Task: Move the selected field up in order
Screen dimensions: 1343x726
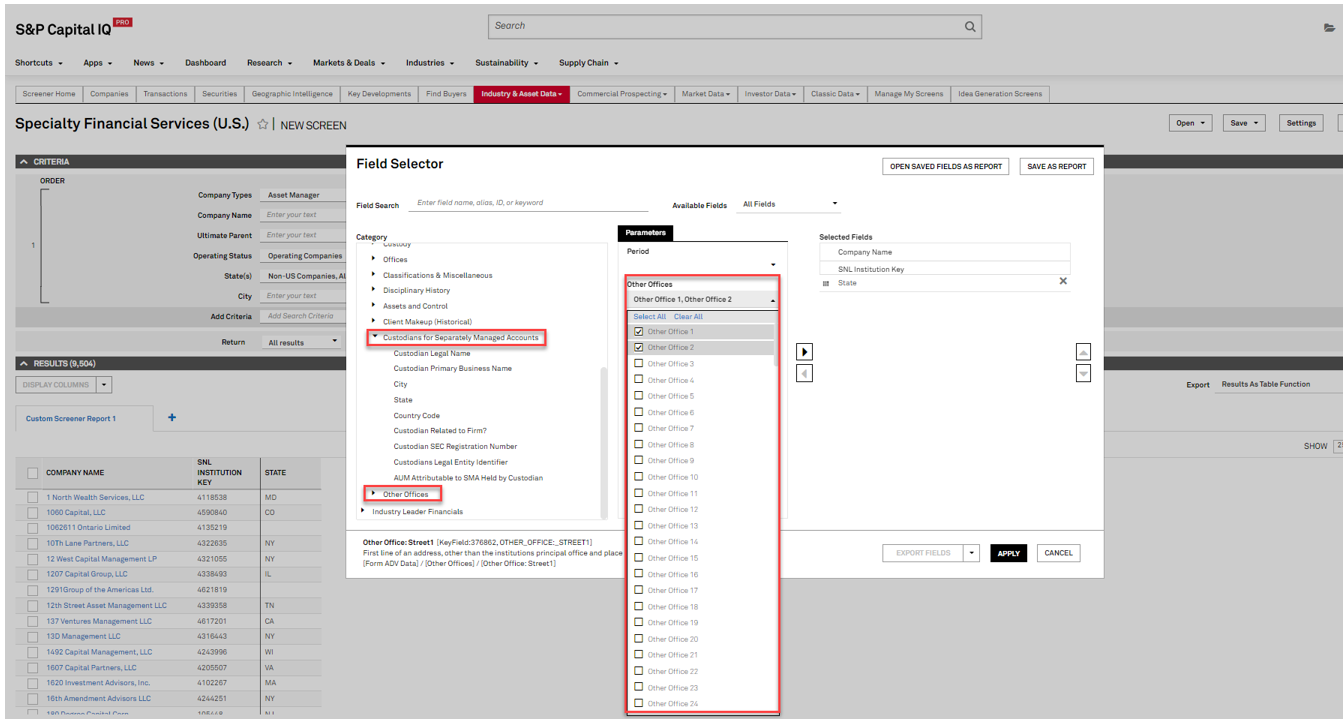Action: (x=1083, y=352)
